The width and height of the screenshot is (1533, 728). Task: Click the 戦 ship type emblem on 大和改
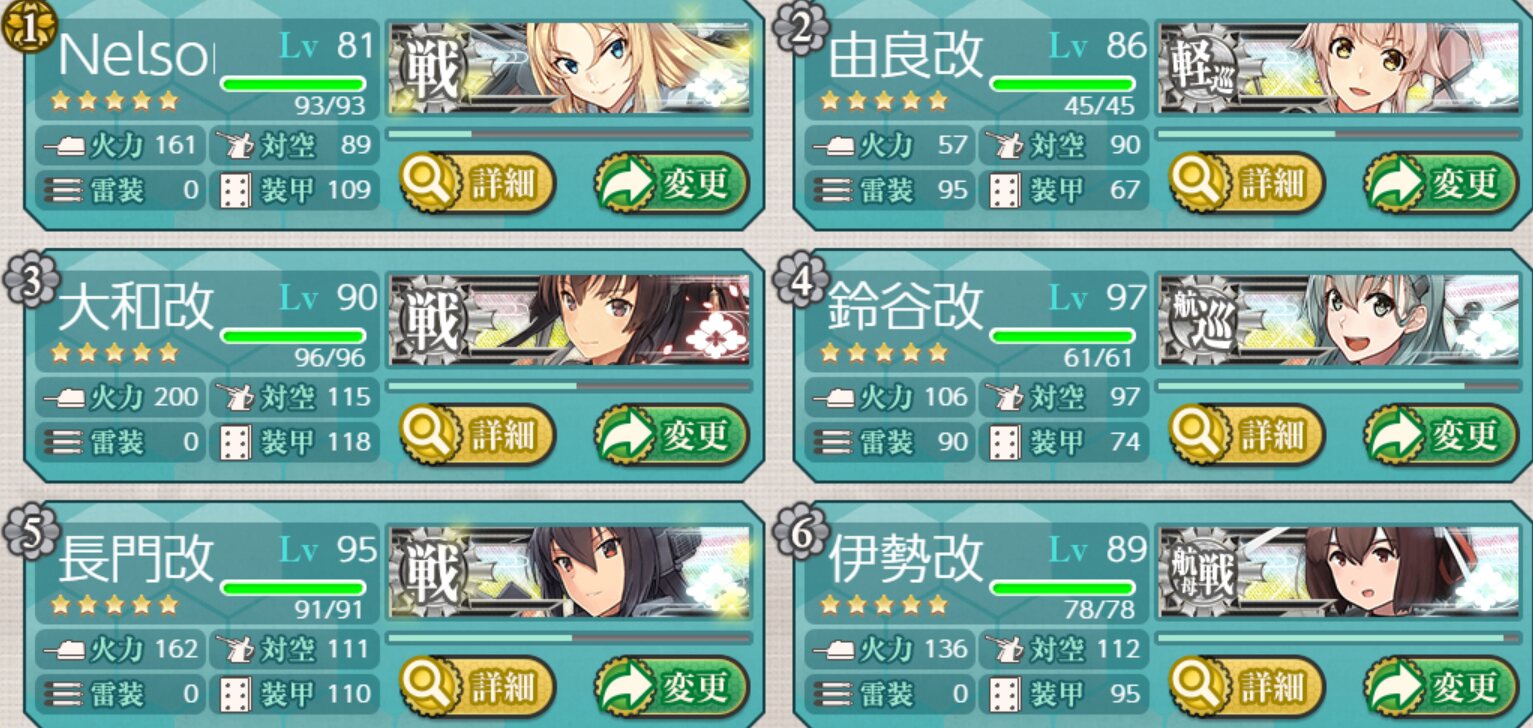pos(429,322)
